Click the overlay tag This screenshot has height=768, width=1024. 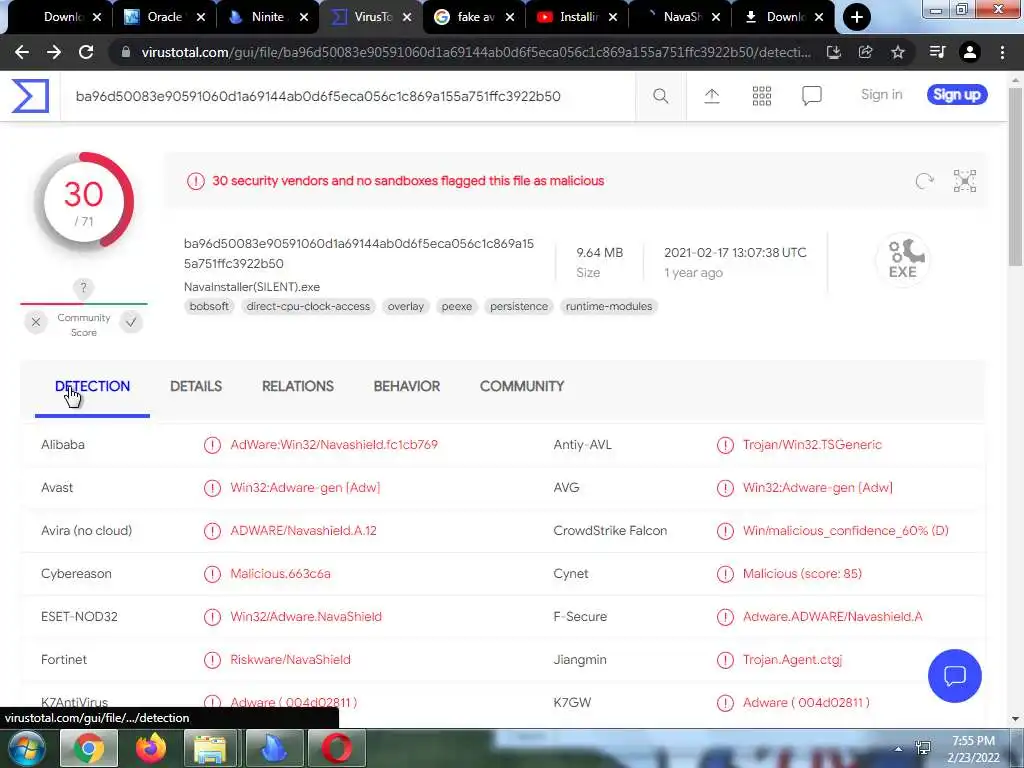pyautogui.click(x=406, y=306)
